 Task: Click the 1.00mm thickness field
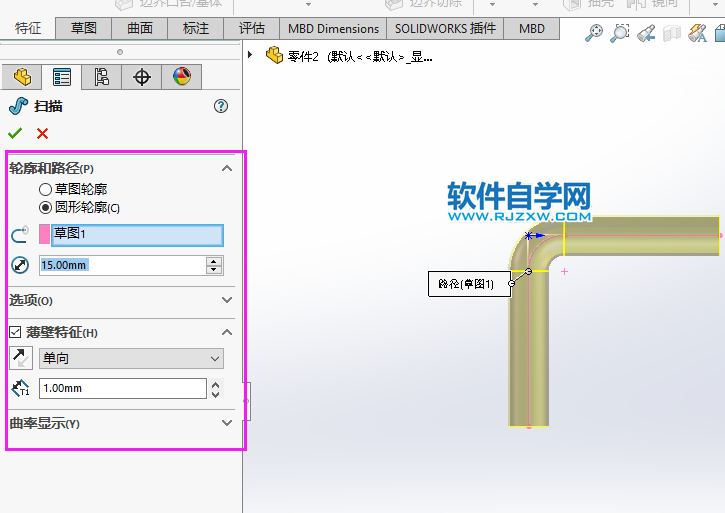pos(123,389)
